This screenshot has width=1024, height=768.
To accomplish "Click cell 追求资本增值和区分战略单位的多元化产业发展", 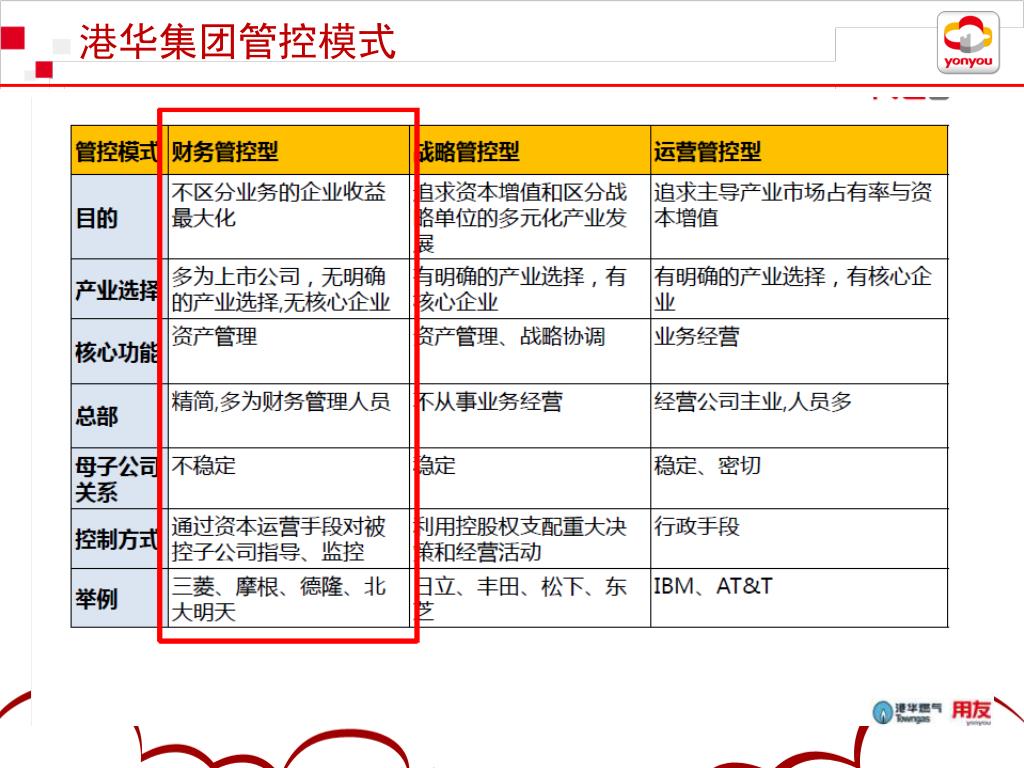I will (530, 217).
